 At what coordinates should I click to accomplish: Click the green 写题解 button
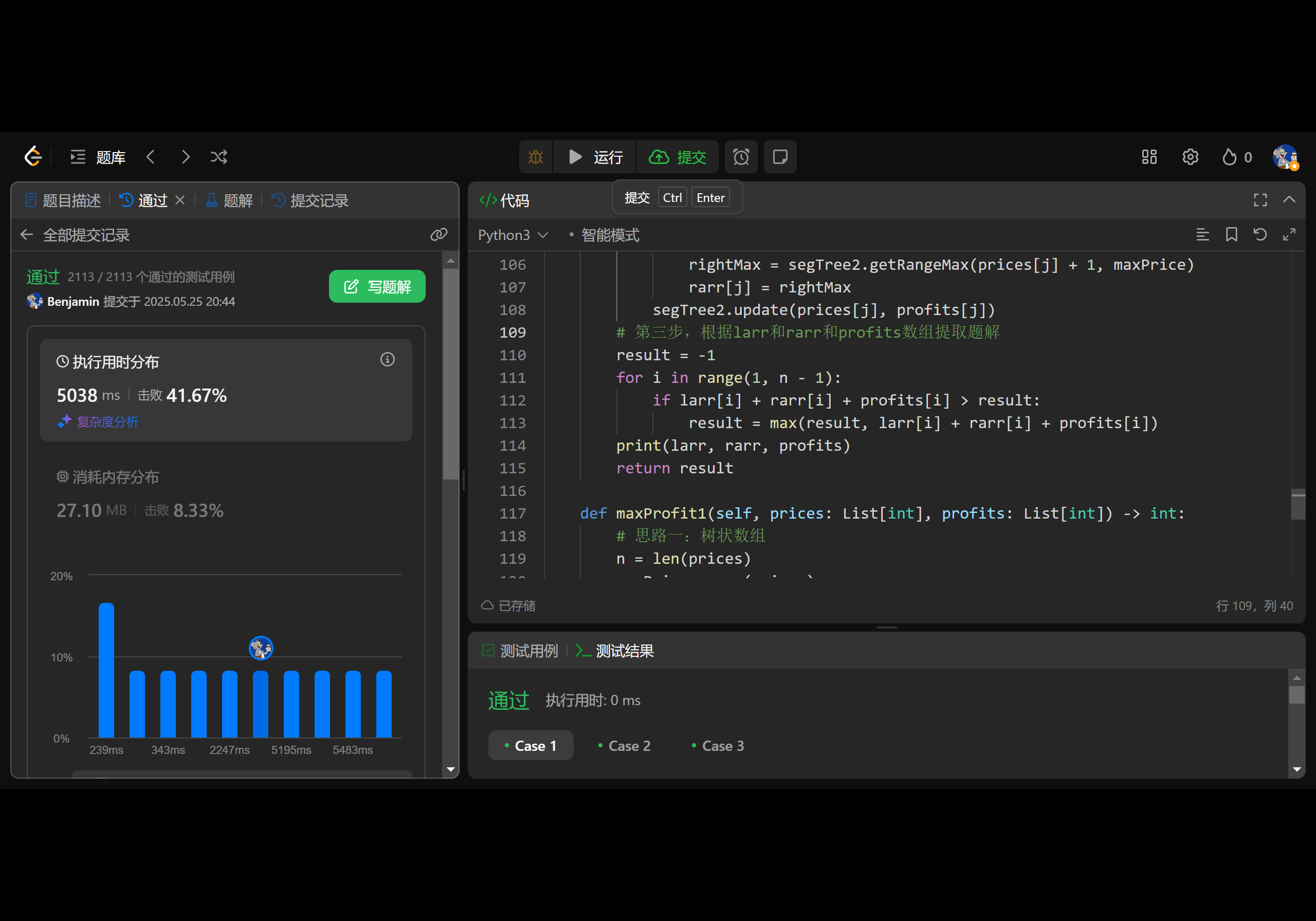point(377,287)
